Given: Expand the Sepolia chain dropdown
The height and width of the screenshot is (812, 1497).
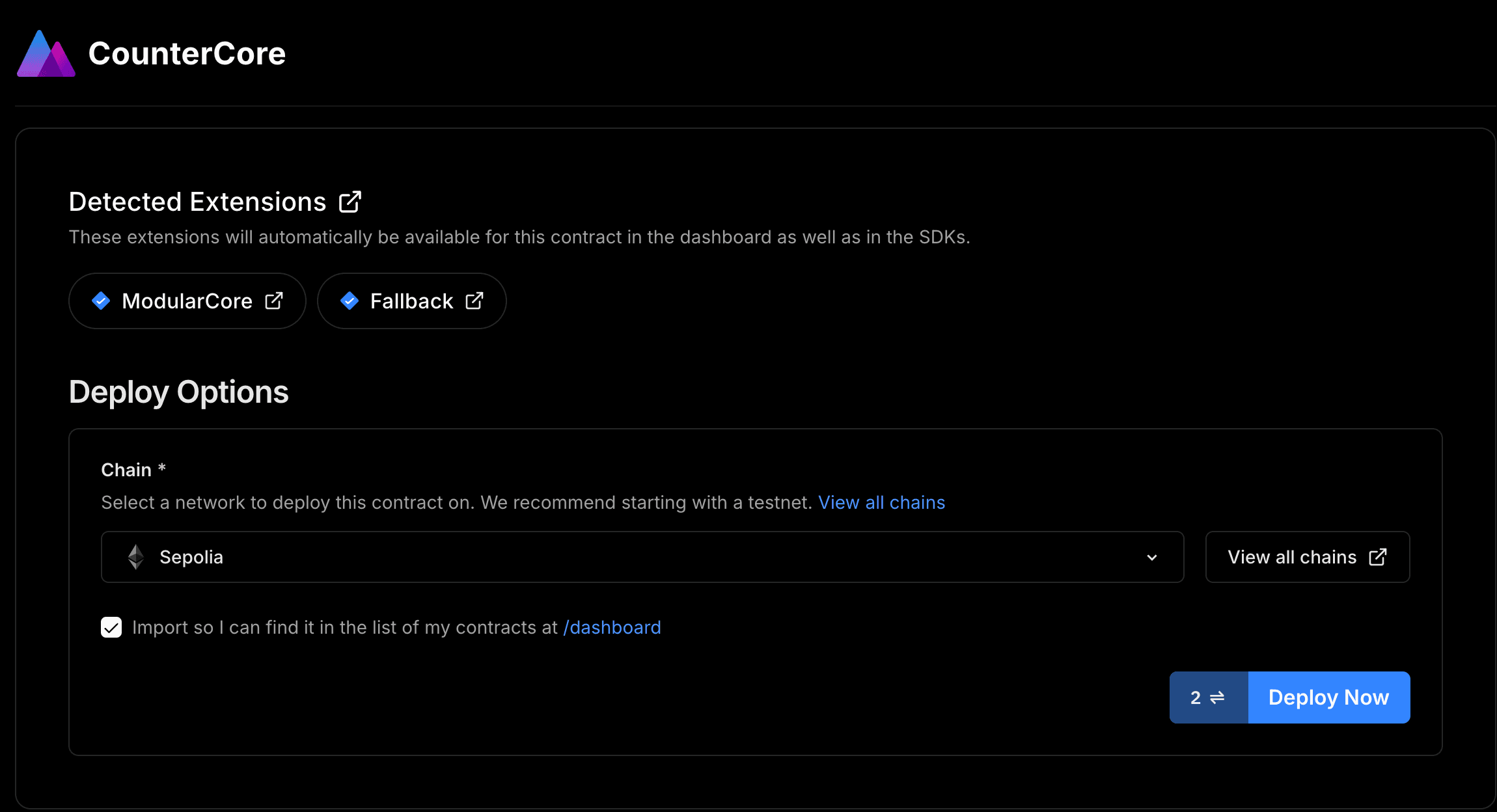Looking at the screenshot, I should (x=642, y=557).
